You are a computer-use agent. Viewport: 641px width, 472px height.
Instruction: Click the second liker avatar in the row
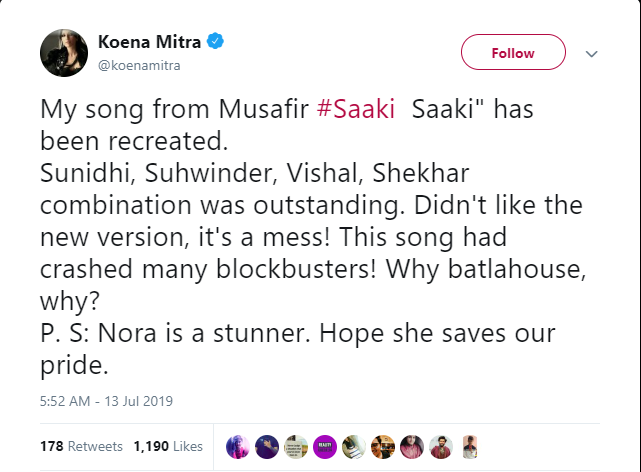click(x=267, y=446)
